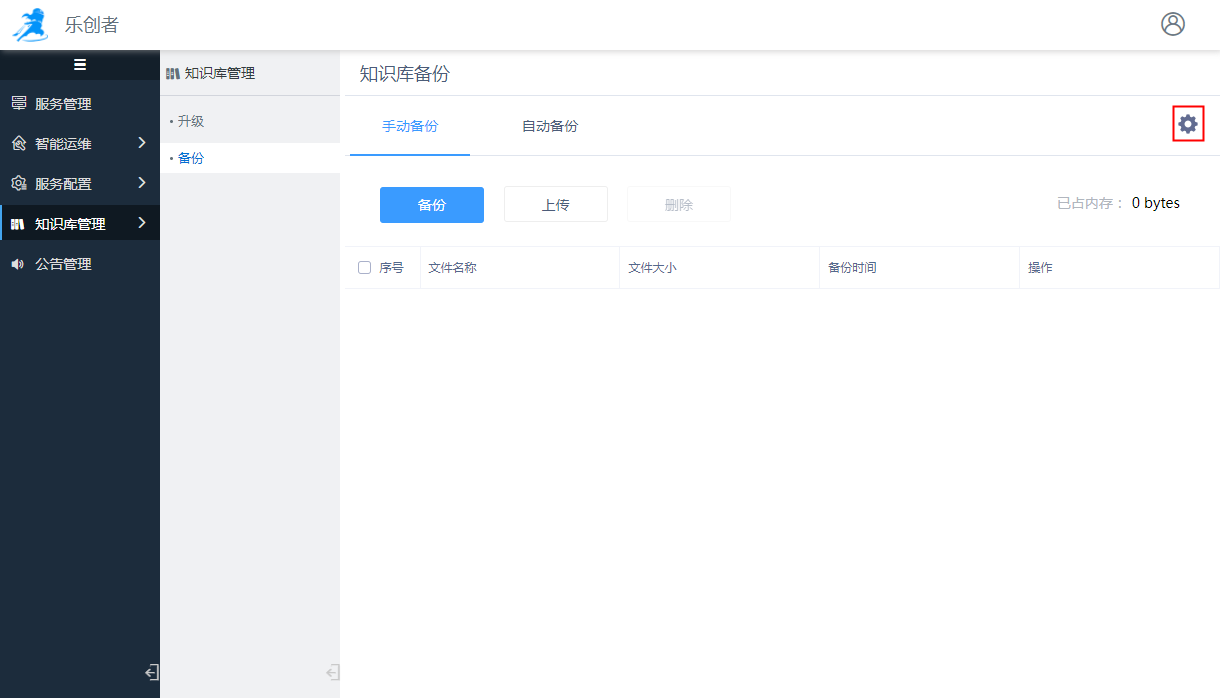
Task: Select the 升级 item in submenu
Action: tap(190, 119)
